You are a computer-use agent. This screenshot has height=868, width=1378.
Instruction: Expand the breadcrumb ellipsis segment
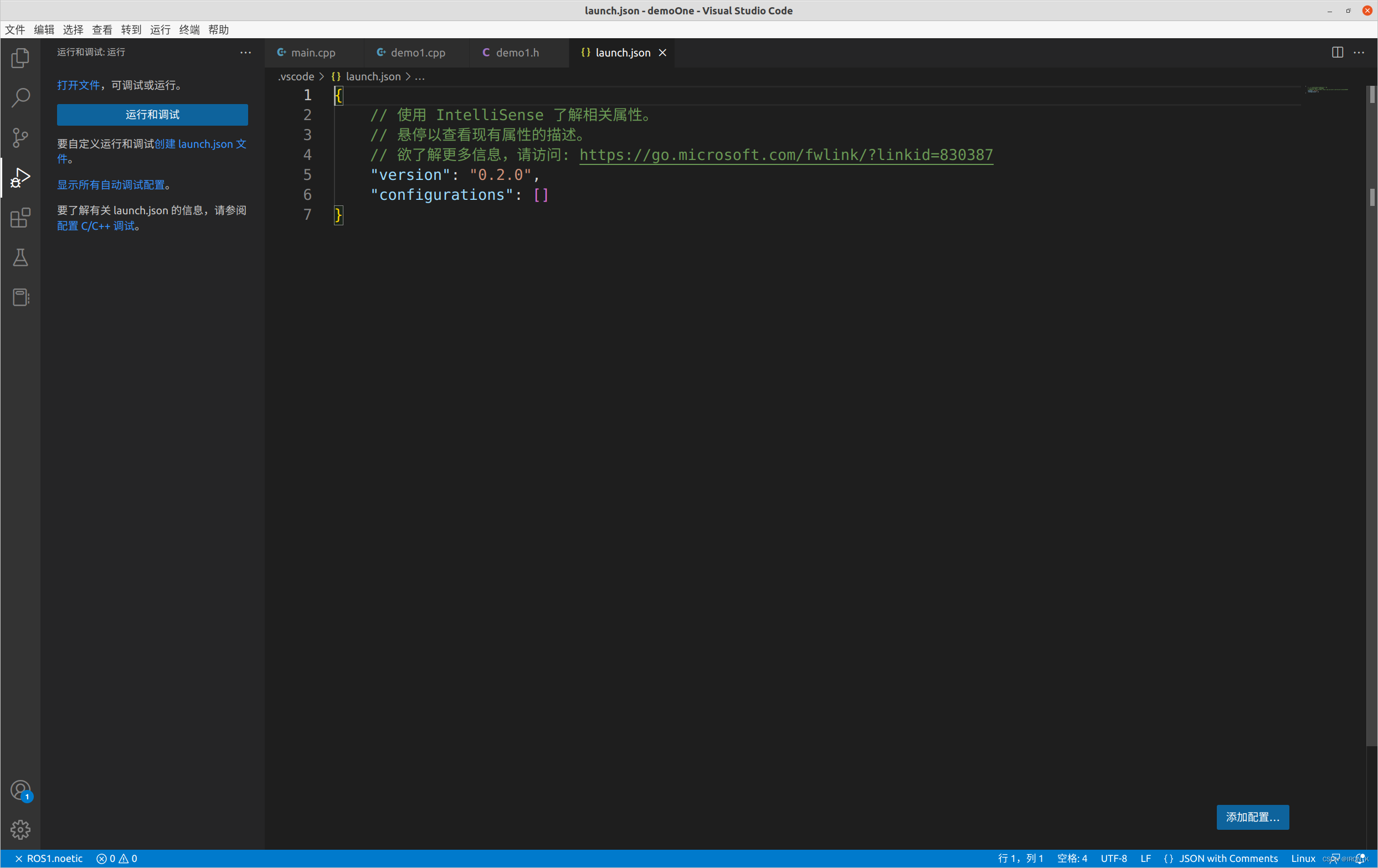tap(420, 76)
